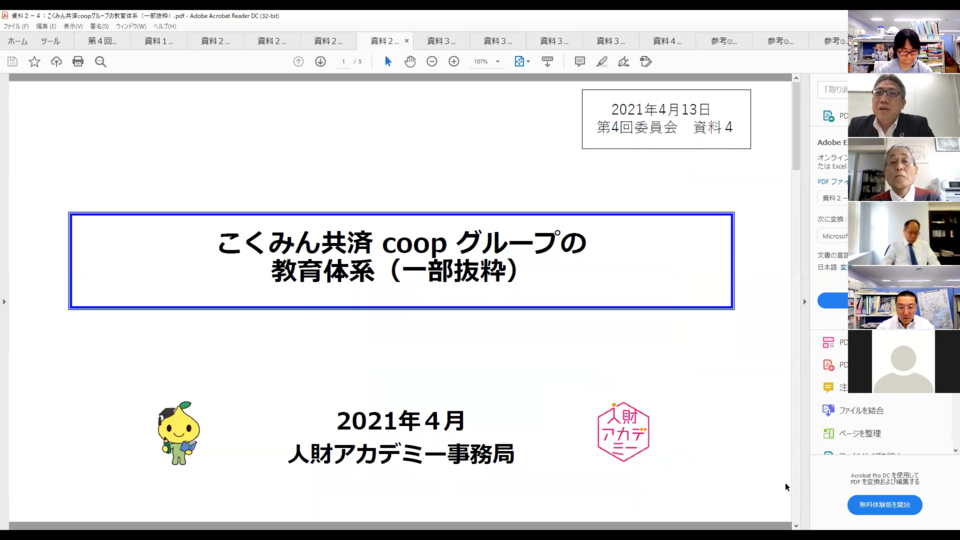
Task: Click the 第4回委員会 資料4 date box
Action: [666, 119]
